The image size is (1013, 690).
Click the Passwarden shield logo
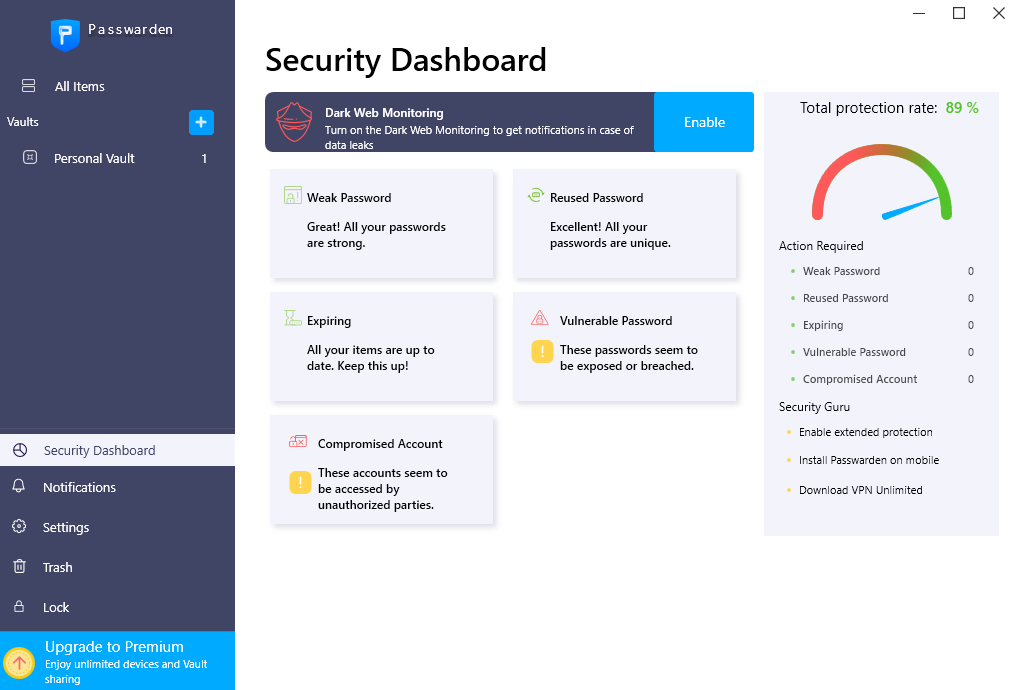(x=65, y=35)
